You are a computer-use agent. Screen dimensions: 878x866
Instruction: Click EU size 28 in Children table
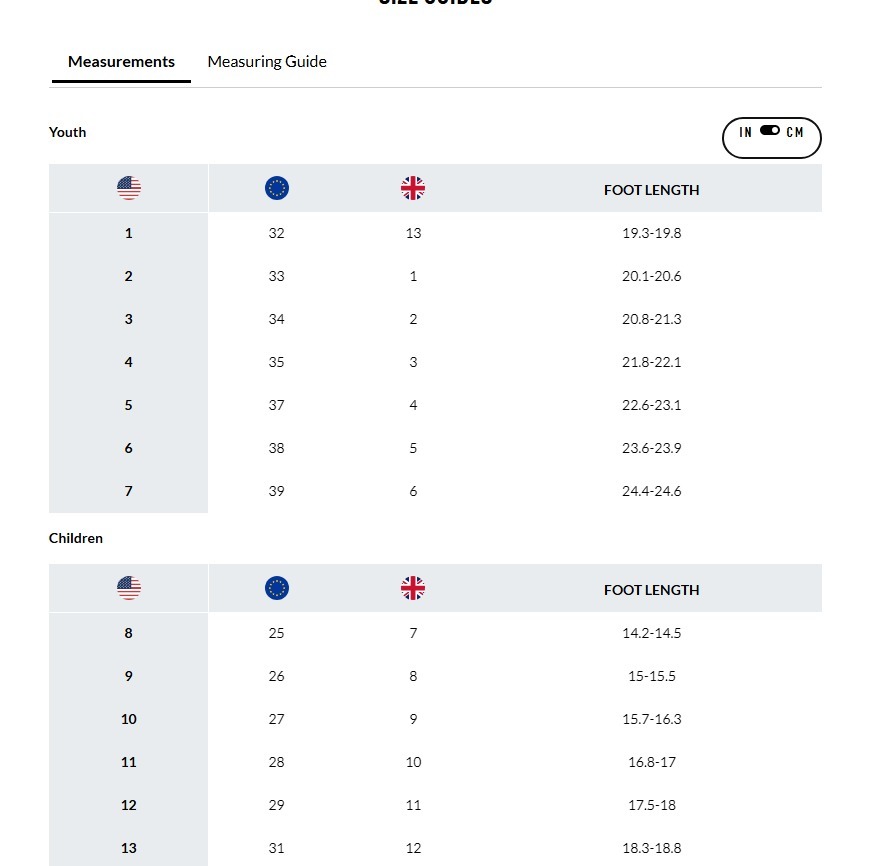(x=277, y=762)
